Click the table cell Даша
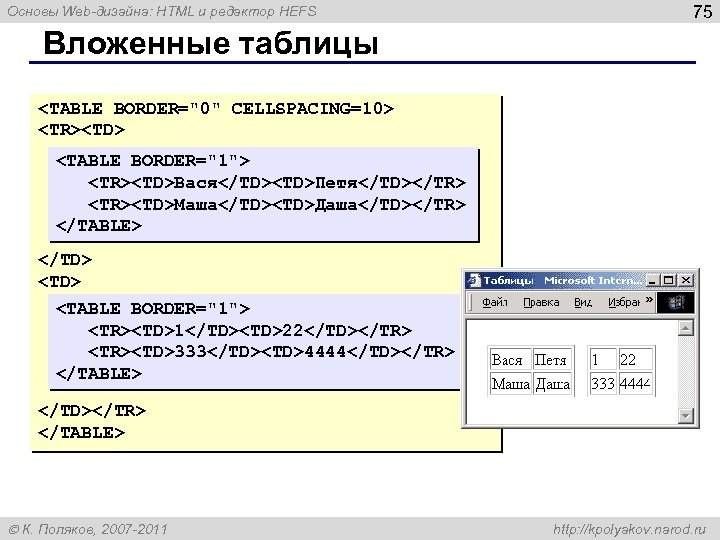Image resolution: width=720 pixels, height=540 pixels. click(x=552, y=383)
